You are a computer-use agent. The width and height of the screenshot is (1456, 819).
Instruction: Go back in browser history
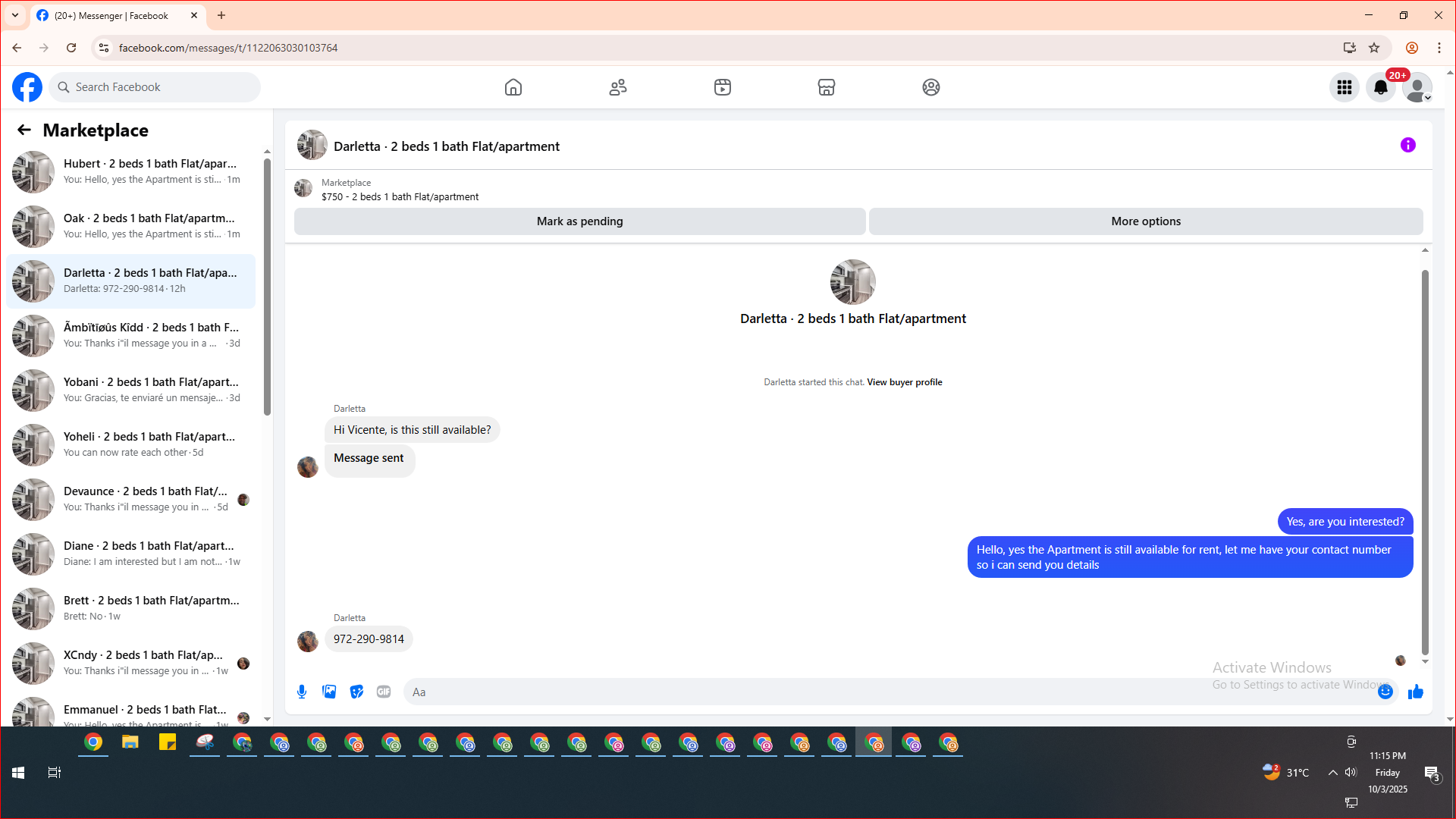(x=17, y=48)
